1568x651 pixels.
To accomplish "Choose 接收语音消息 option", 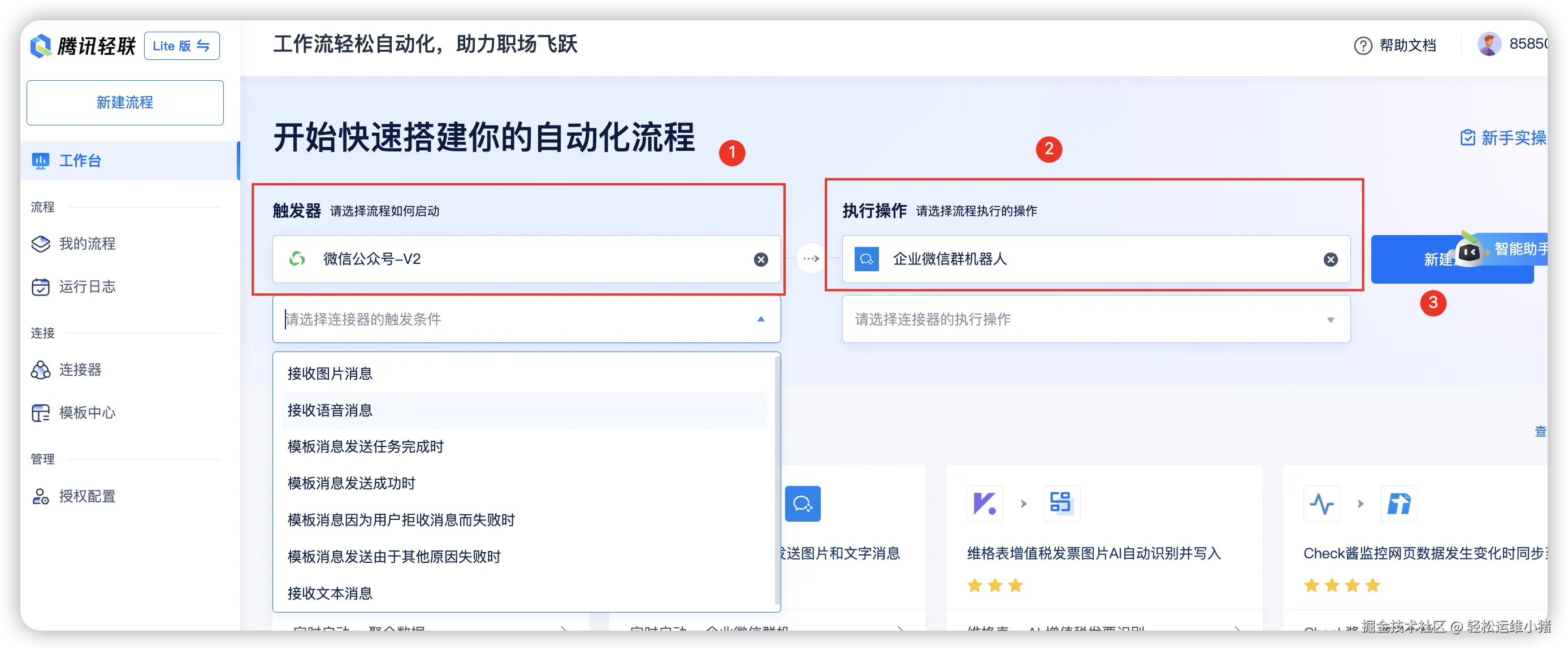I will [330, 411].
